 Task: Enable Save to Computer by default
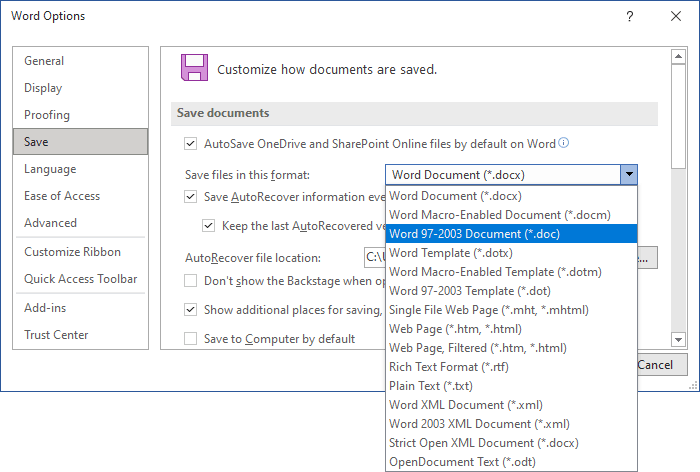click(x=191, y=339)
